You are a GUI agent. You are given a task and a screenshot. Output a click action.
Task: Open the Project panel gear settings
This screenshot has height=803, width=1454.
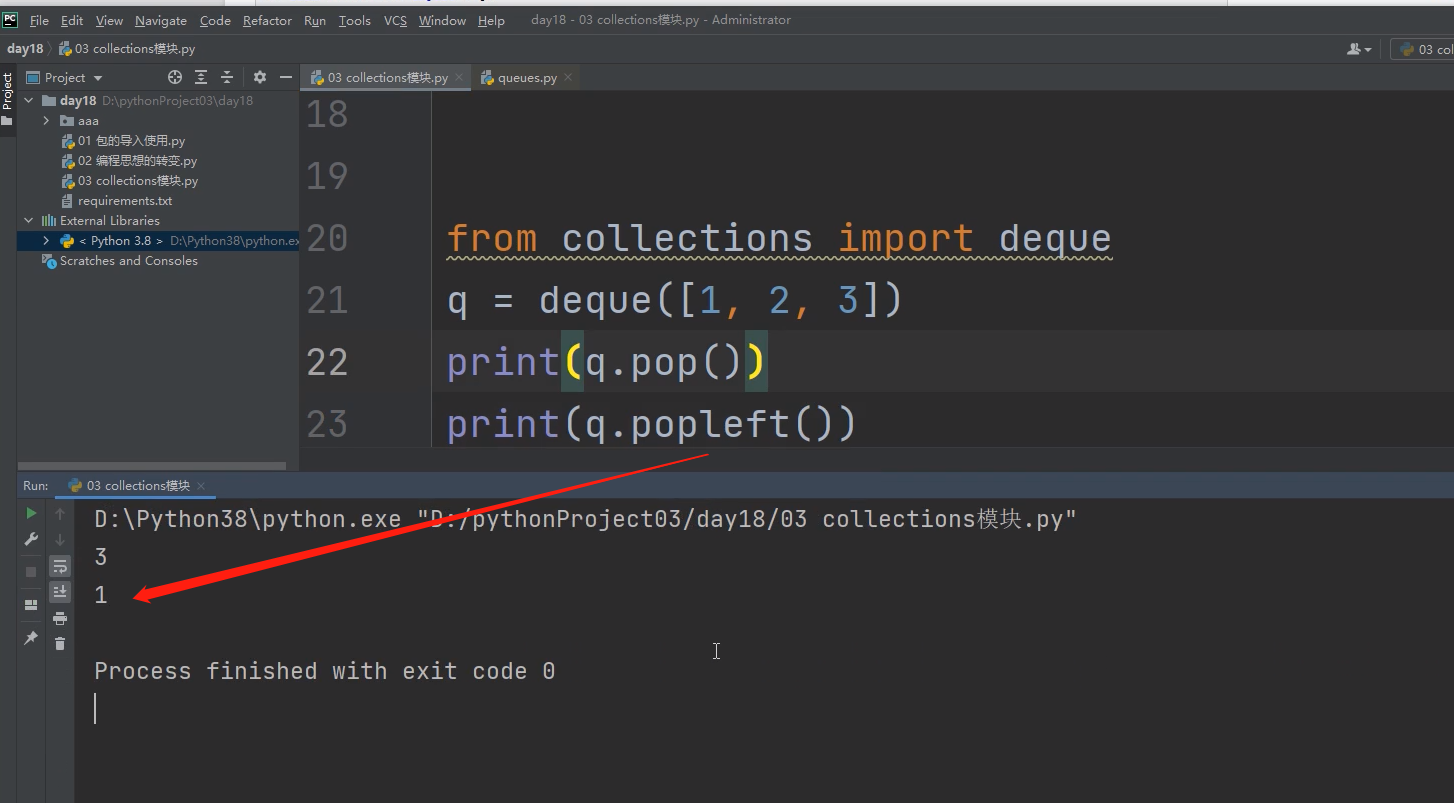click(260, 77)
